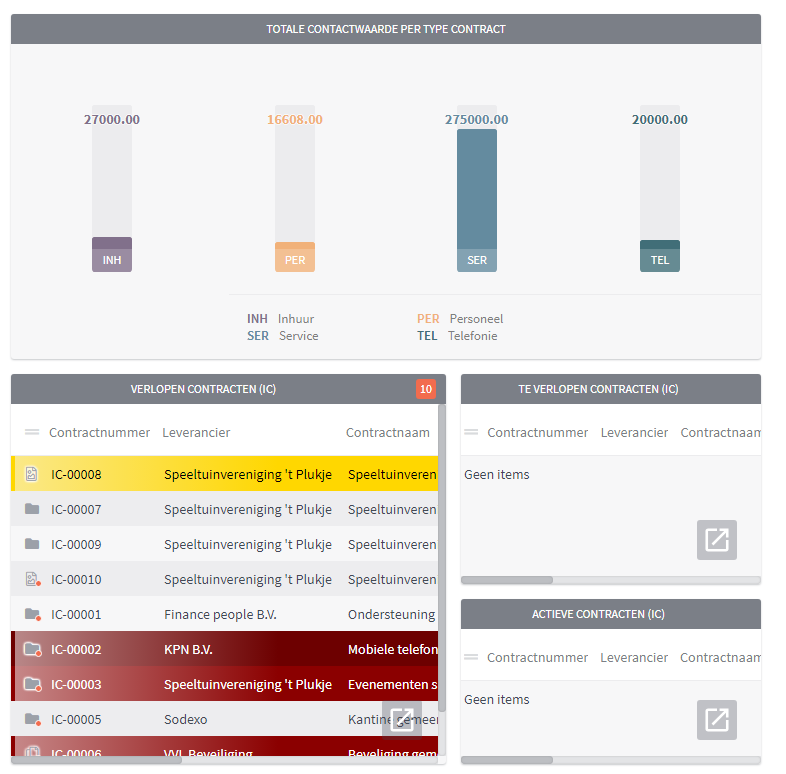Open Te Verlopen Contracten in new window

pos(716,540)
